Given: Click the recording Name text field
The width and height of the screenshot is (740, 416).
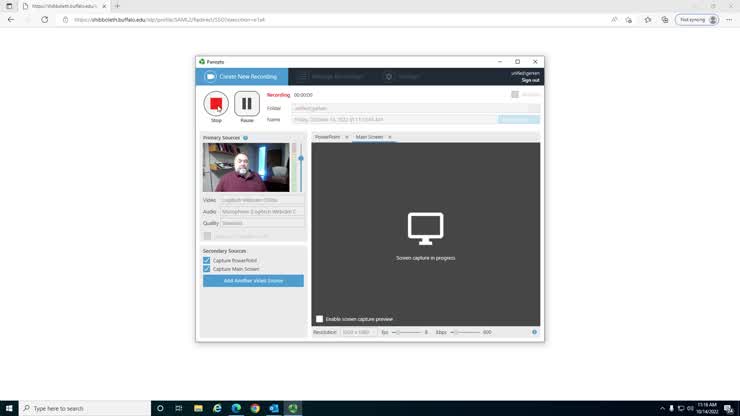Looking at the screenshot, I should [393, 120].
